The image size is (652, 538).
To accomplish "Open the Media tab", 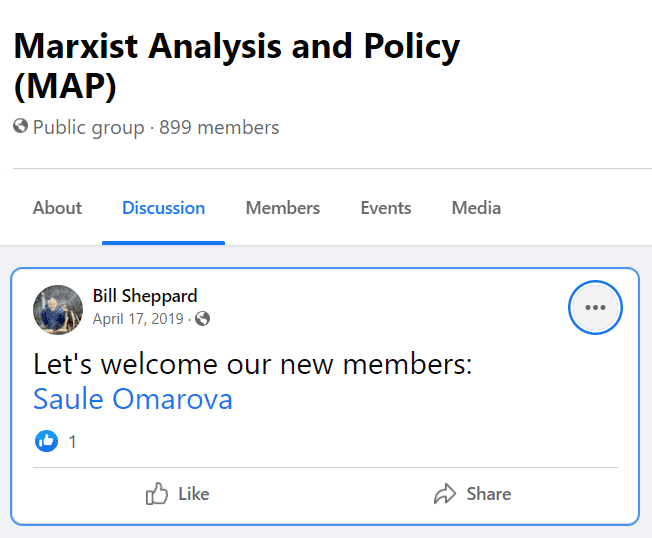I will 476,208.
